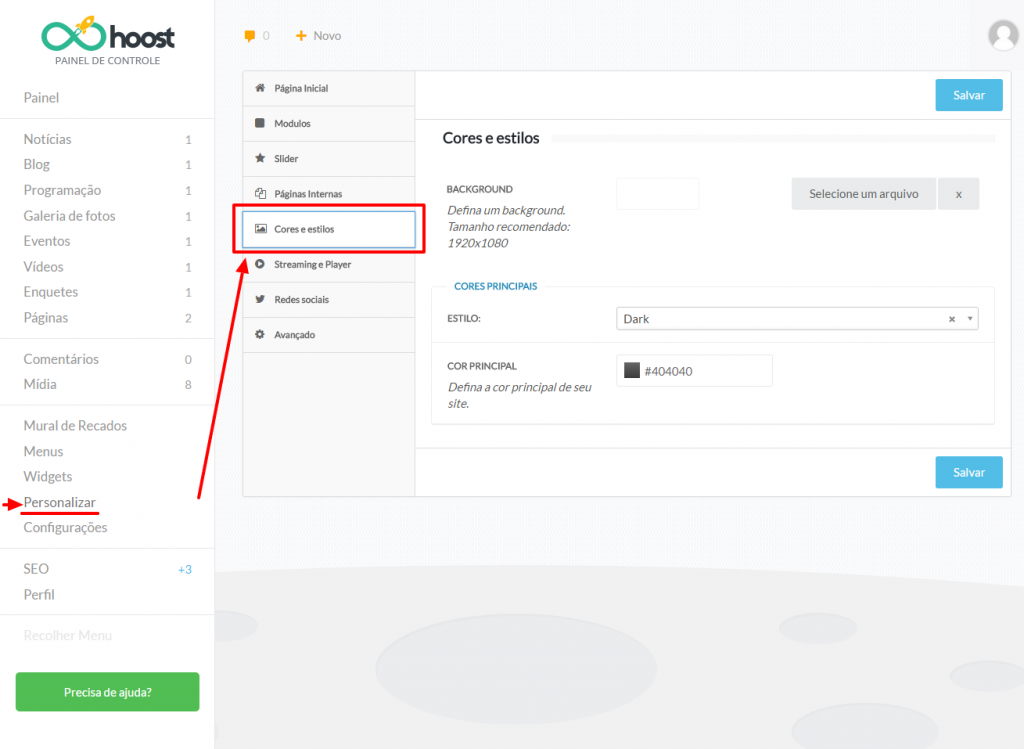Open the user avatar in the top corner
The height and width of the screenshot is (749, 1024).
pos(1003,35)
